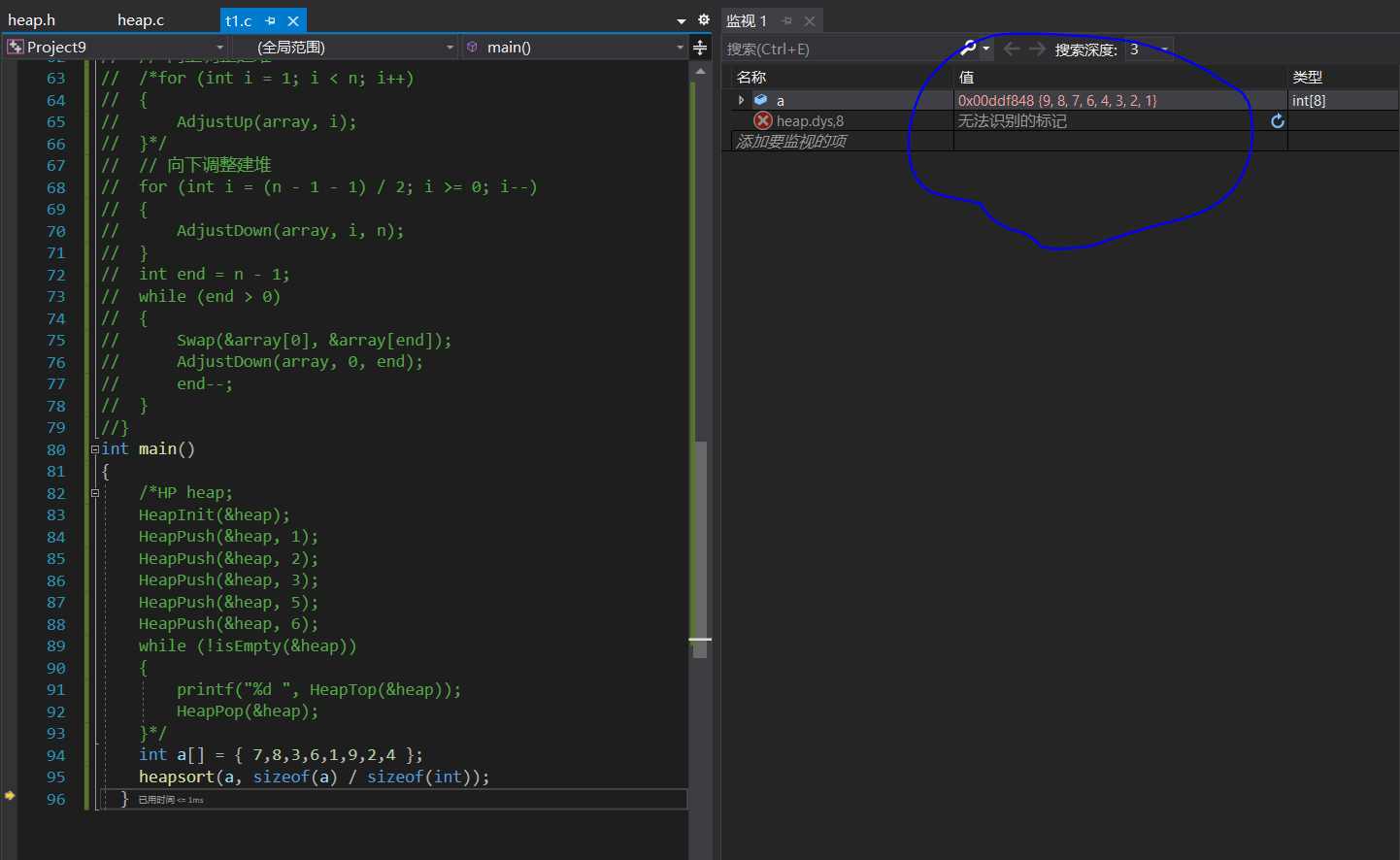Sort by the 名称 column header
Image resolution: width=1400 pixels, height=860 pixels.
(x=751, y=77)
